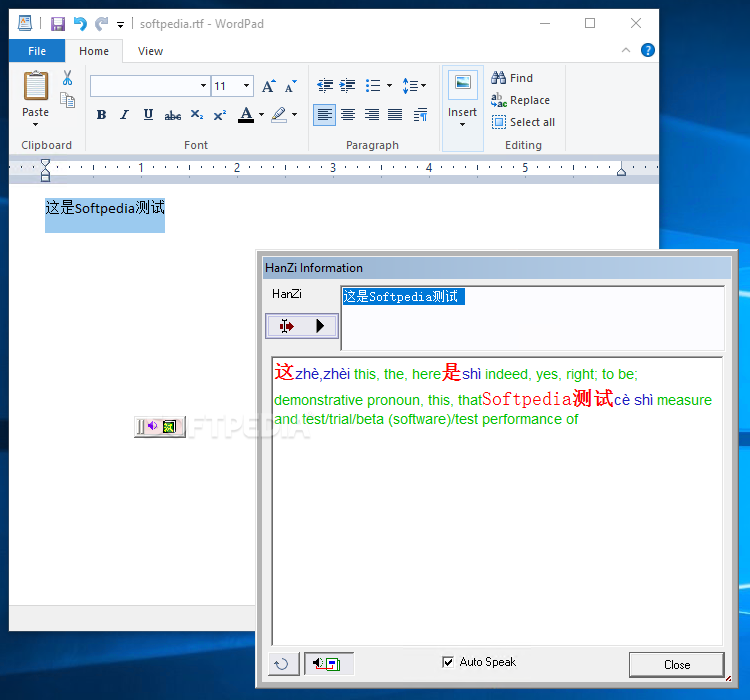Click the resize grip of HanZi window
Image resolution: width=750 pixels, height=700 pixels.
tap(728, 678)
